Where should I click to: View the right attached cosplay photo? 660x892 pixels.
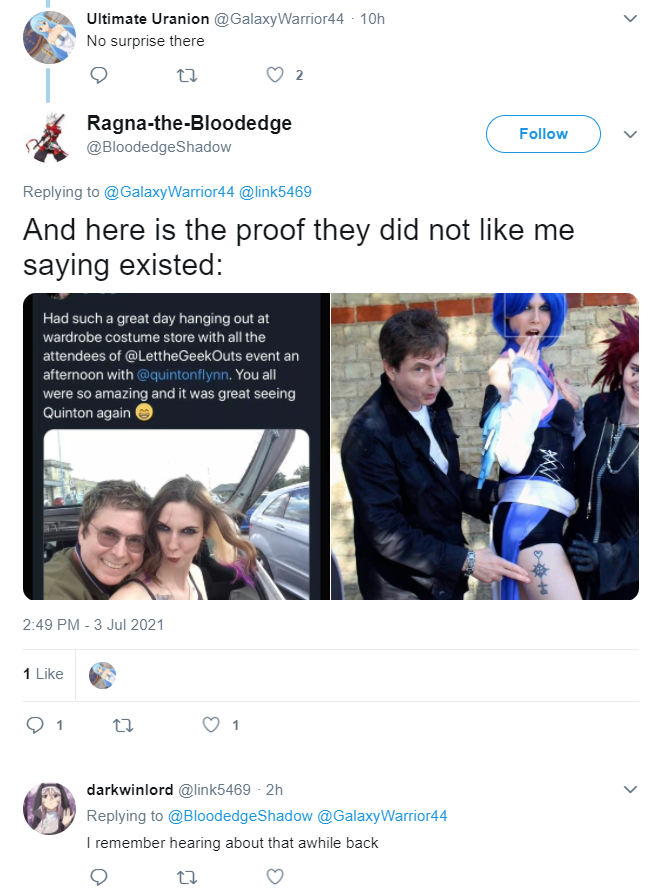coord(485,447)
